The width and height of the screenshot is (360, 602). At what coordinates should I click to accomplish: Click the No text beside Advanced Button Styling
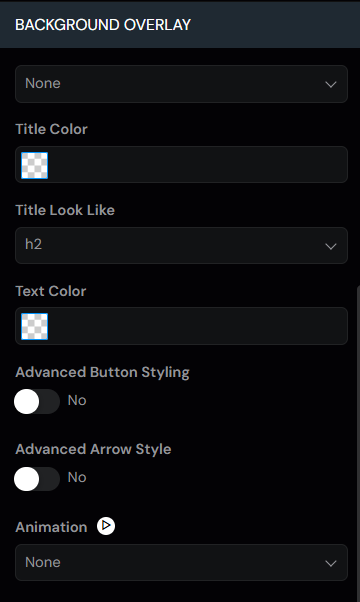[77, 400]
